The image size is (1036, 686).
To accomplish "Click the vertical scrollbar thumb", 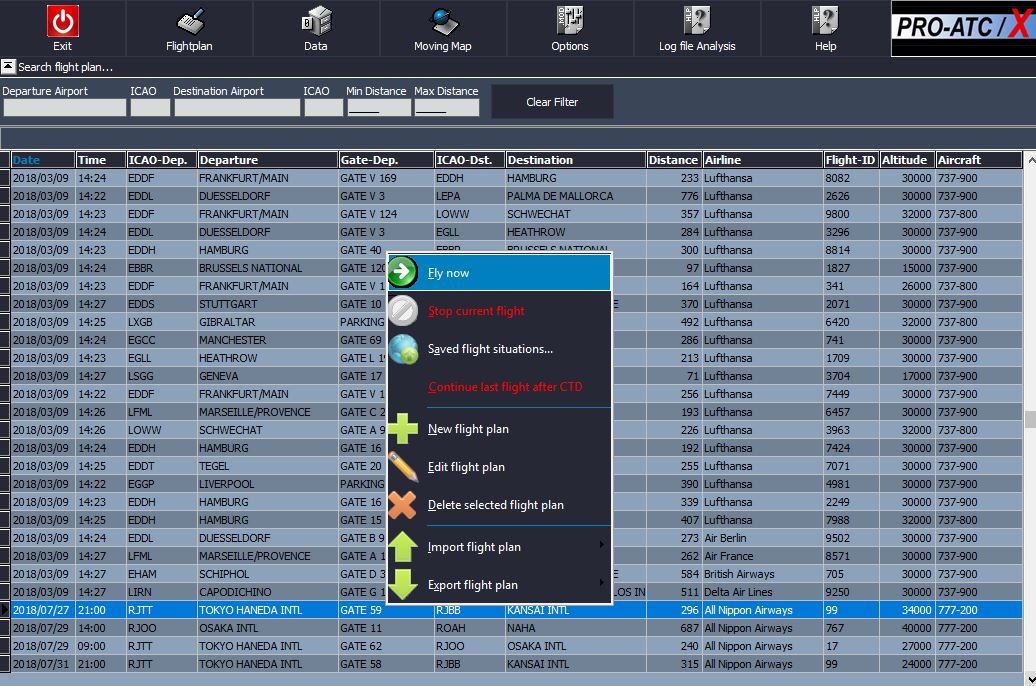I will (x=1029, y=419).
